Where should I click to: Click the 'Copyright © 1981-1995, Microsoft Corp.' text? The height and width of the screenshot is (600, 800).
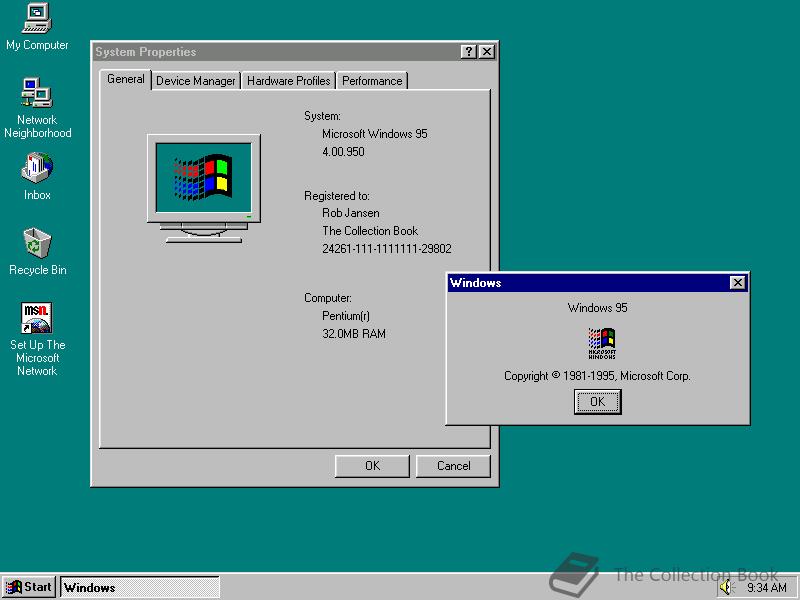(597, 376)
